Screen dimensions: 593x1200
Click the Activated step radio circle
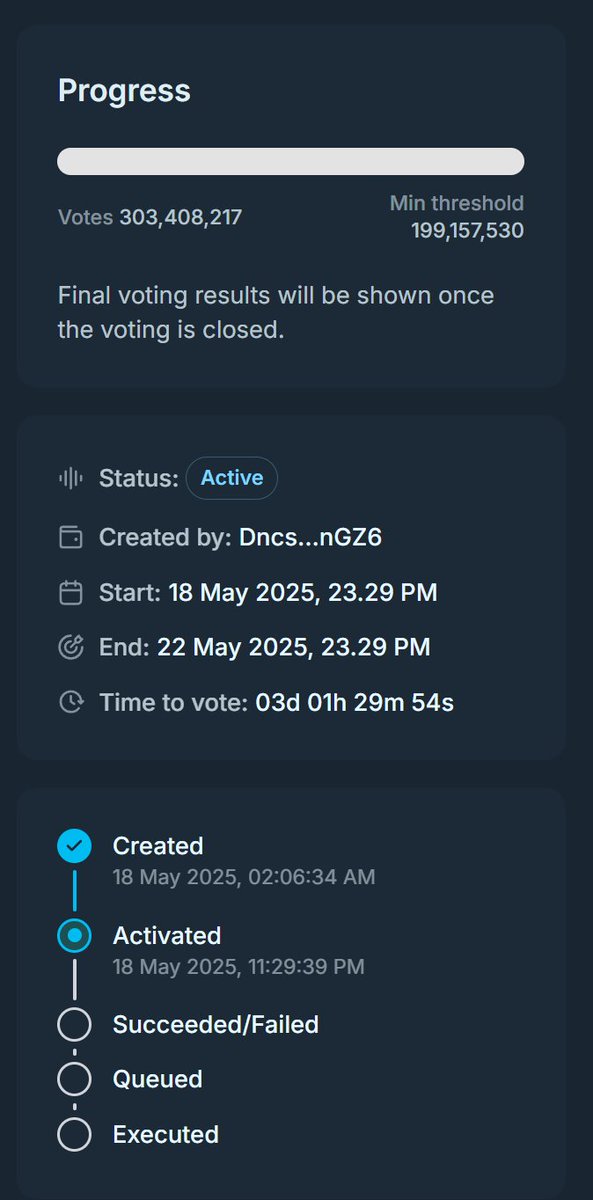pyautogui.click(x=74, y=936)
